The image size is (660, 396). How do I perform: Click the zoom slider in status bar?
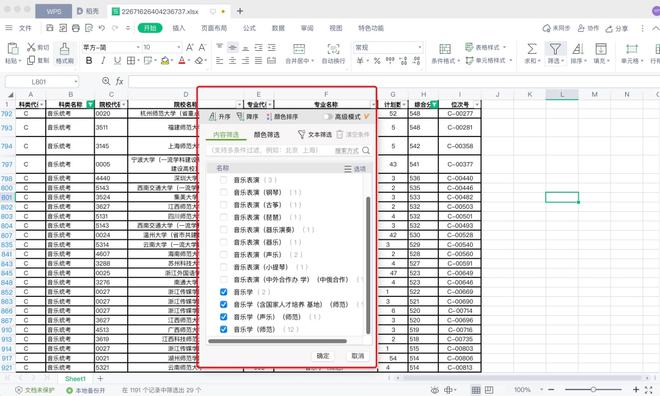[x=593, y=390]
